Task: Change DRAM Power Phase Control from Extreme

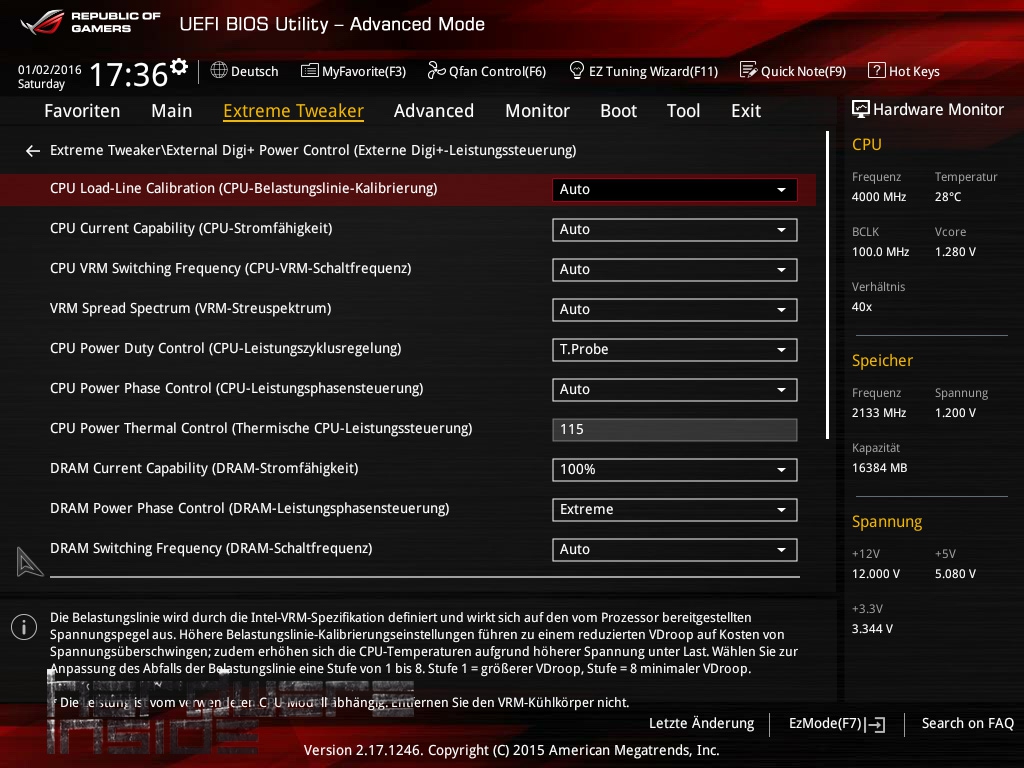Action: 675,509
